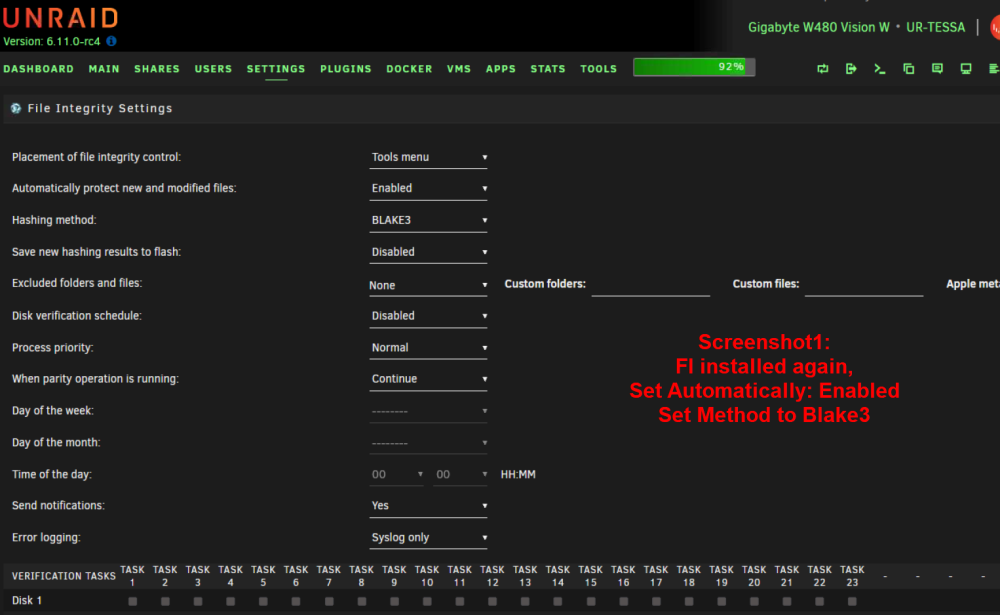Image resolution: width=1000 pixels, height=615 pixels.
Task: Open the Hashing method dropdown showing BLAKE3
Action: tap(428, 220)
